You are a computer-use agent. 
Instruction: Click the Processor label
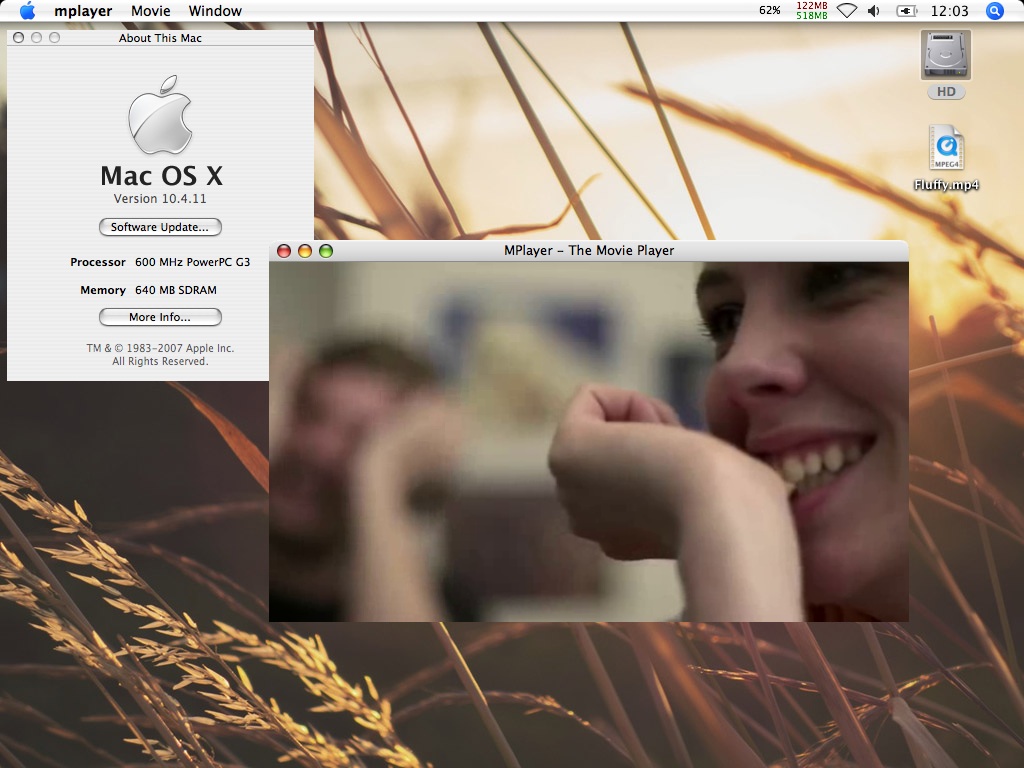(98, 262)
